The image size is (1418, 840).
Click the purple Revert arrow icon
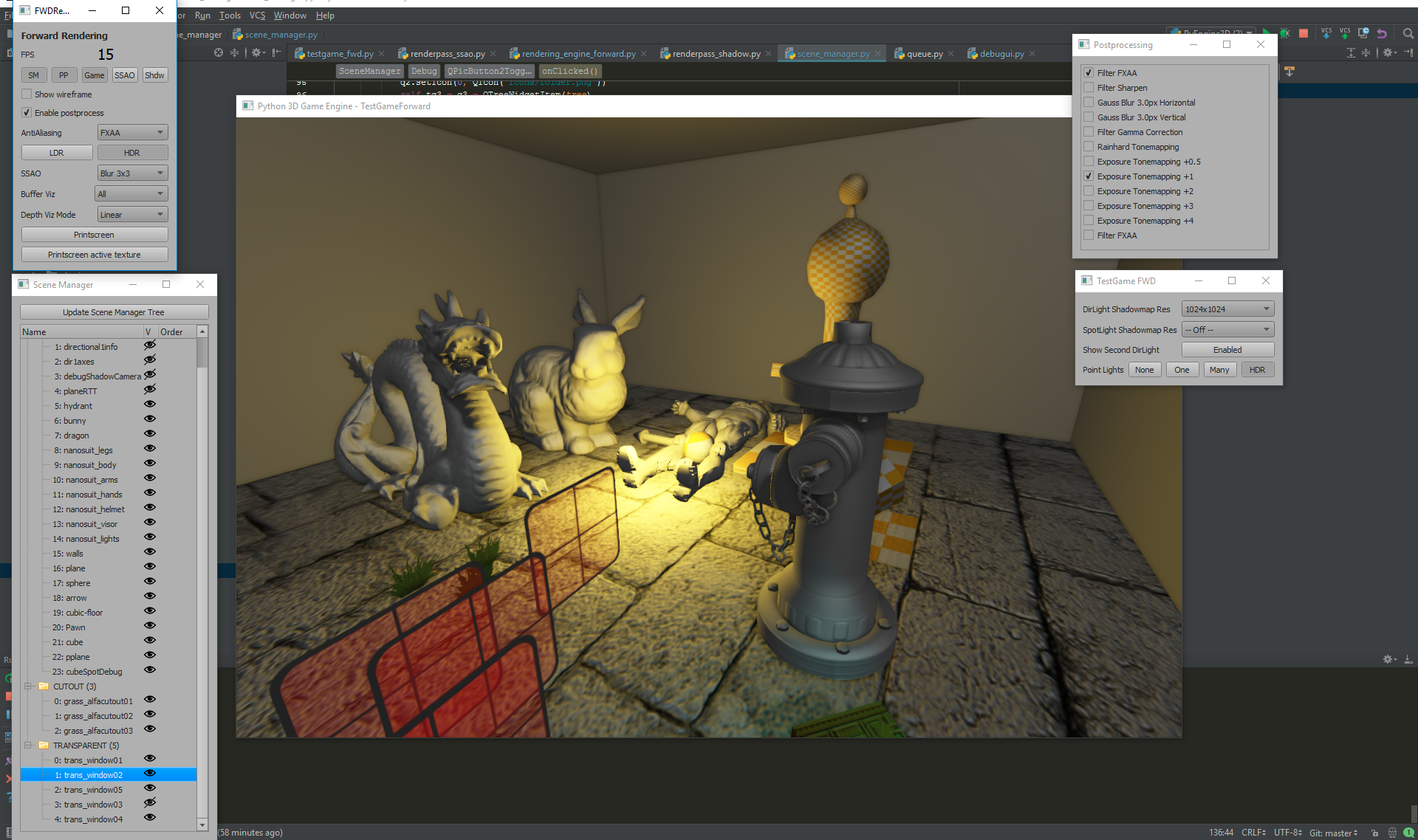click(1382, 33)
